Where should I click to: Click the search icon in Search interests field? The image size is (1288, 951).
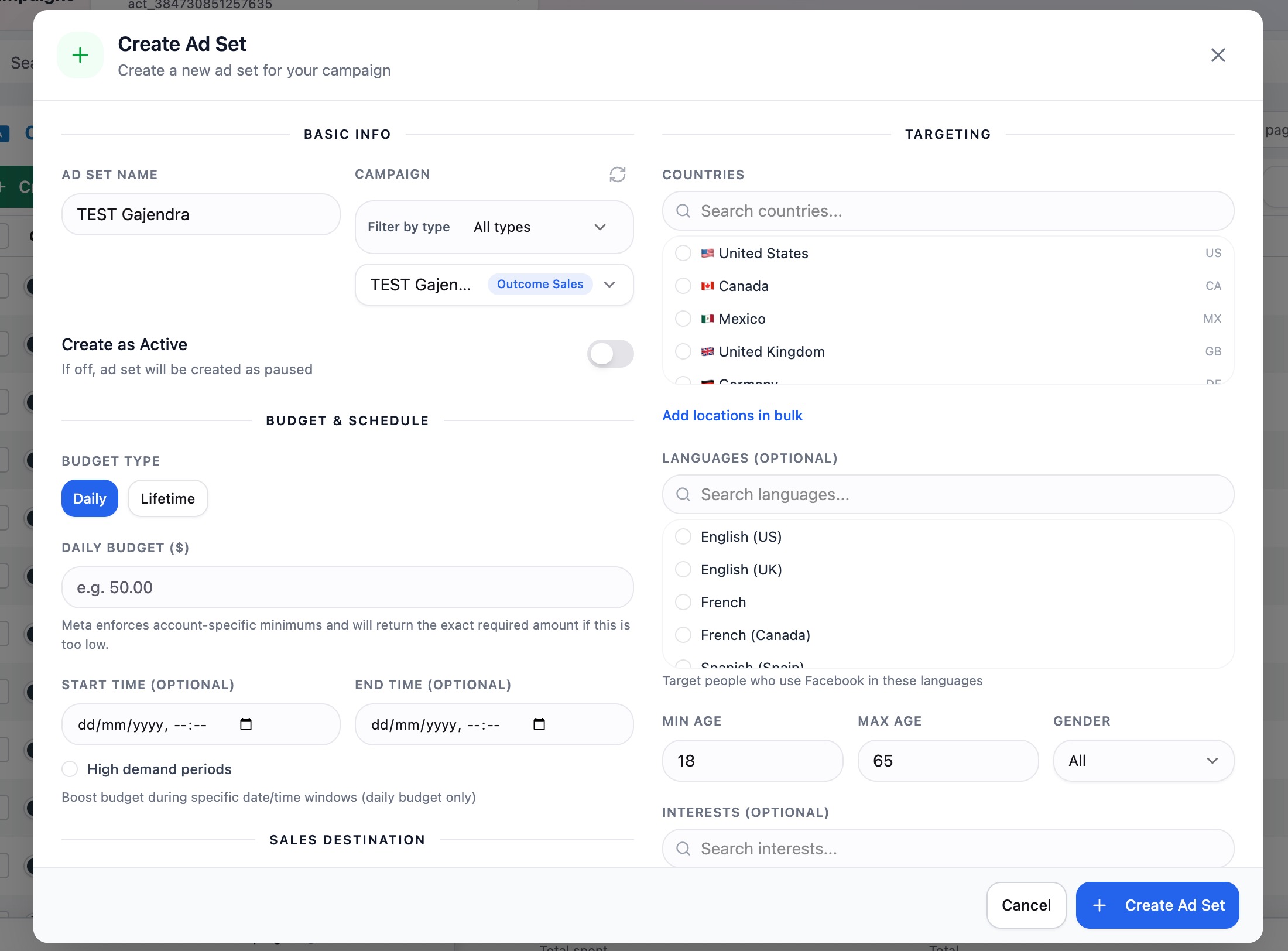click(x=683, y=848)
